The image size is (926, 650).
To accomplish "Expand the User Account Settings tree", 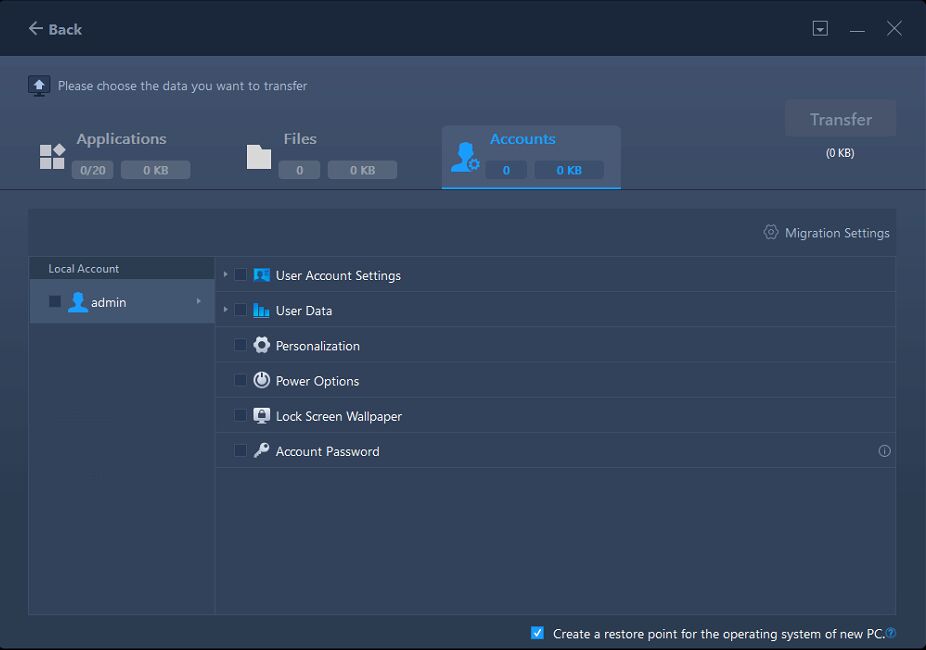I will pos(226,275).
